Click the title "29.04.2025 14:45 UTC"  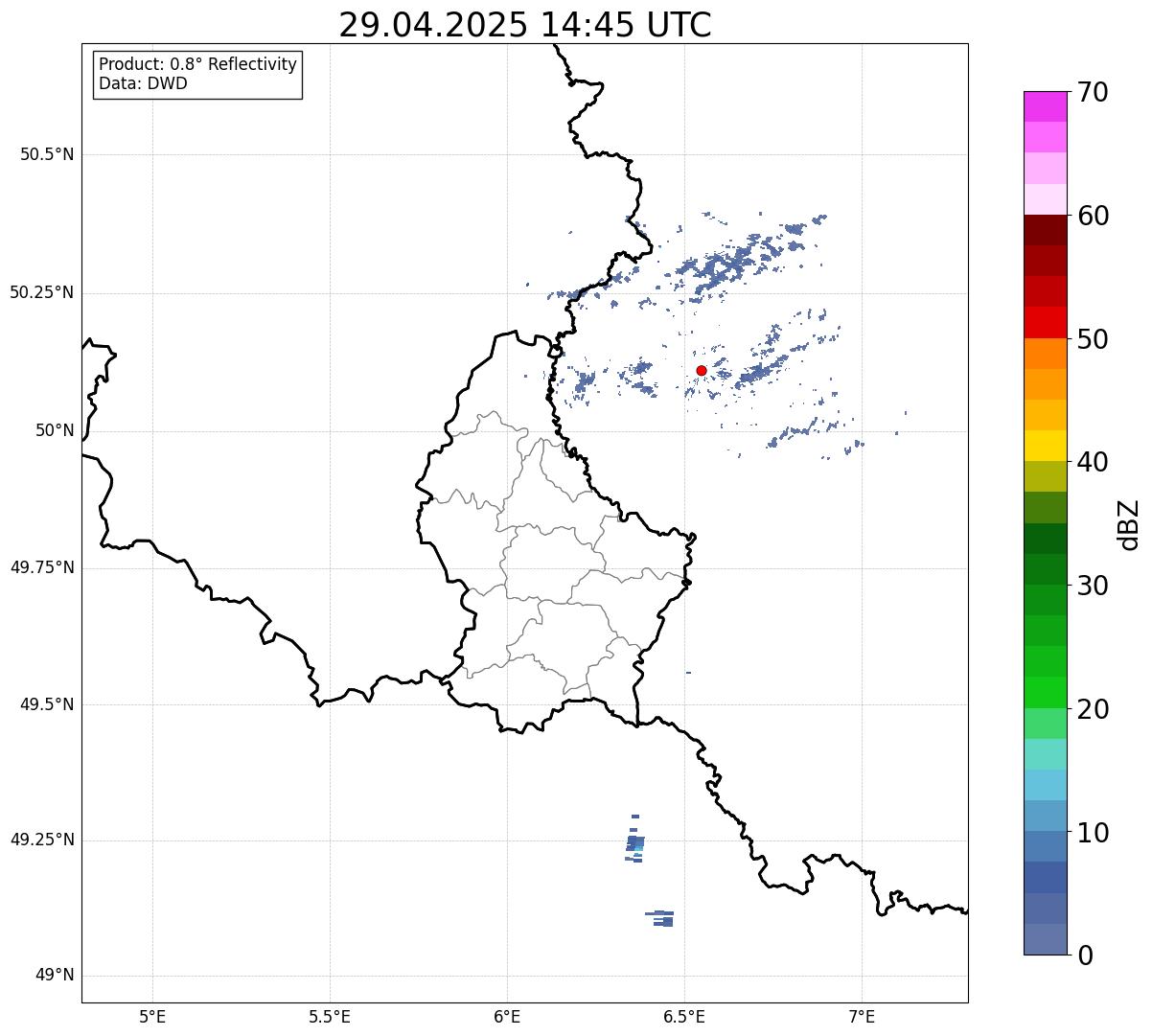coord(525,25)
